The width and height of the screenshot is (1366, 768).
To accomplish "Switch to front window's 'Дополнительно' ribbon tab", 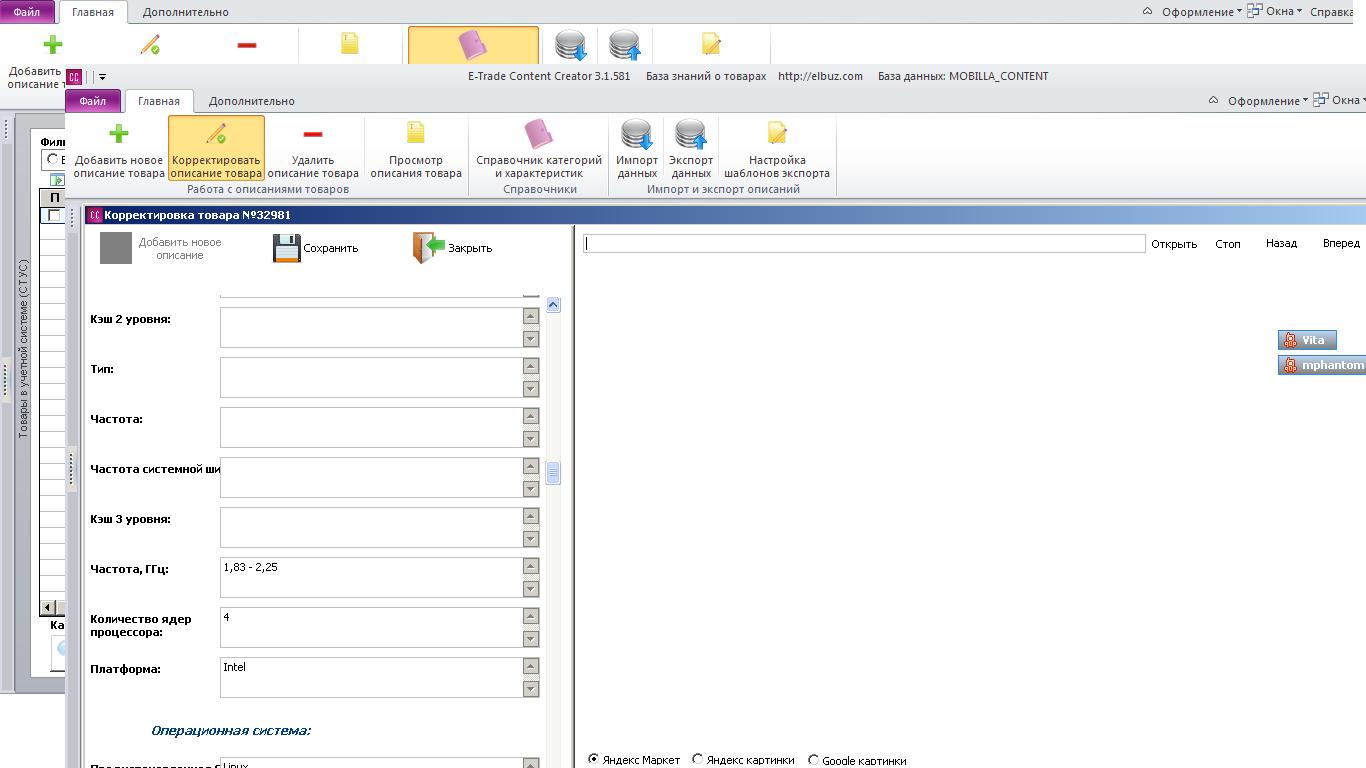I will [252, 100].
